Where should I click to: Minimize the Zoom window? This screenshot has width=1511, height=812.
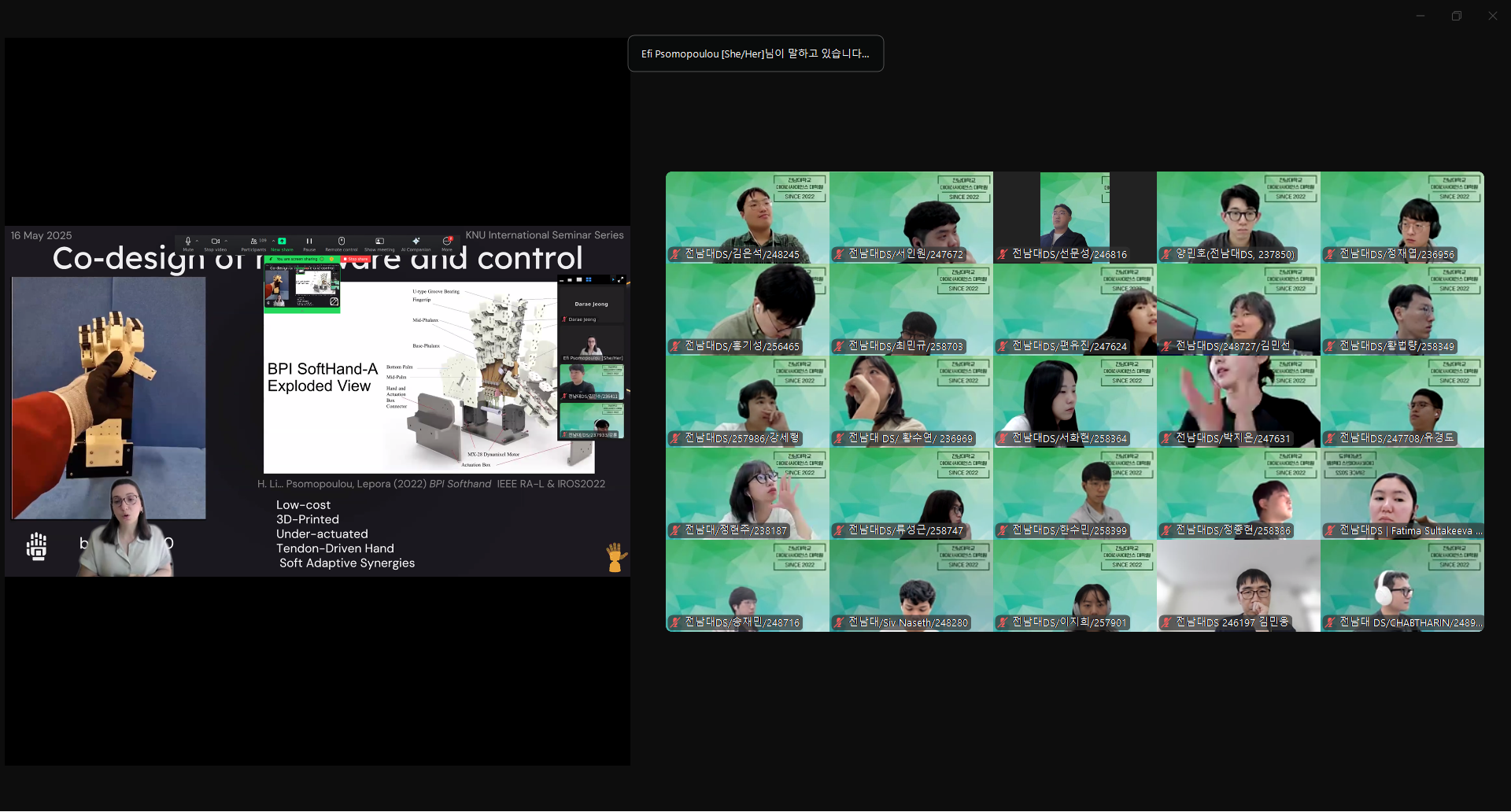1420,16
